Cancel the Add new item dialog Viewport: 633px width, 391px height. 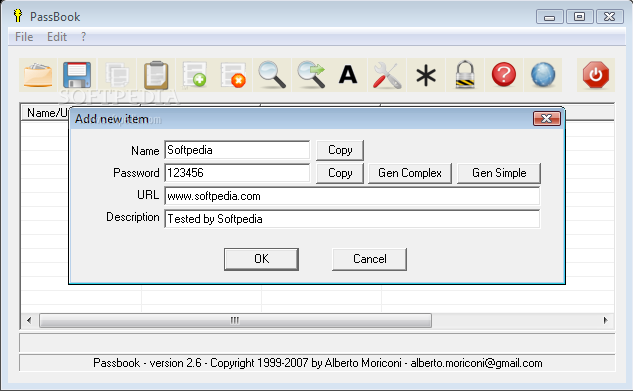(x=369, y=259)
